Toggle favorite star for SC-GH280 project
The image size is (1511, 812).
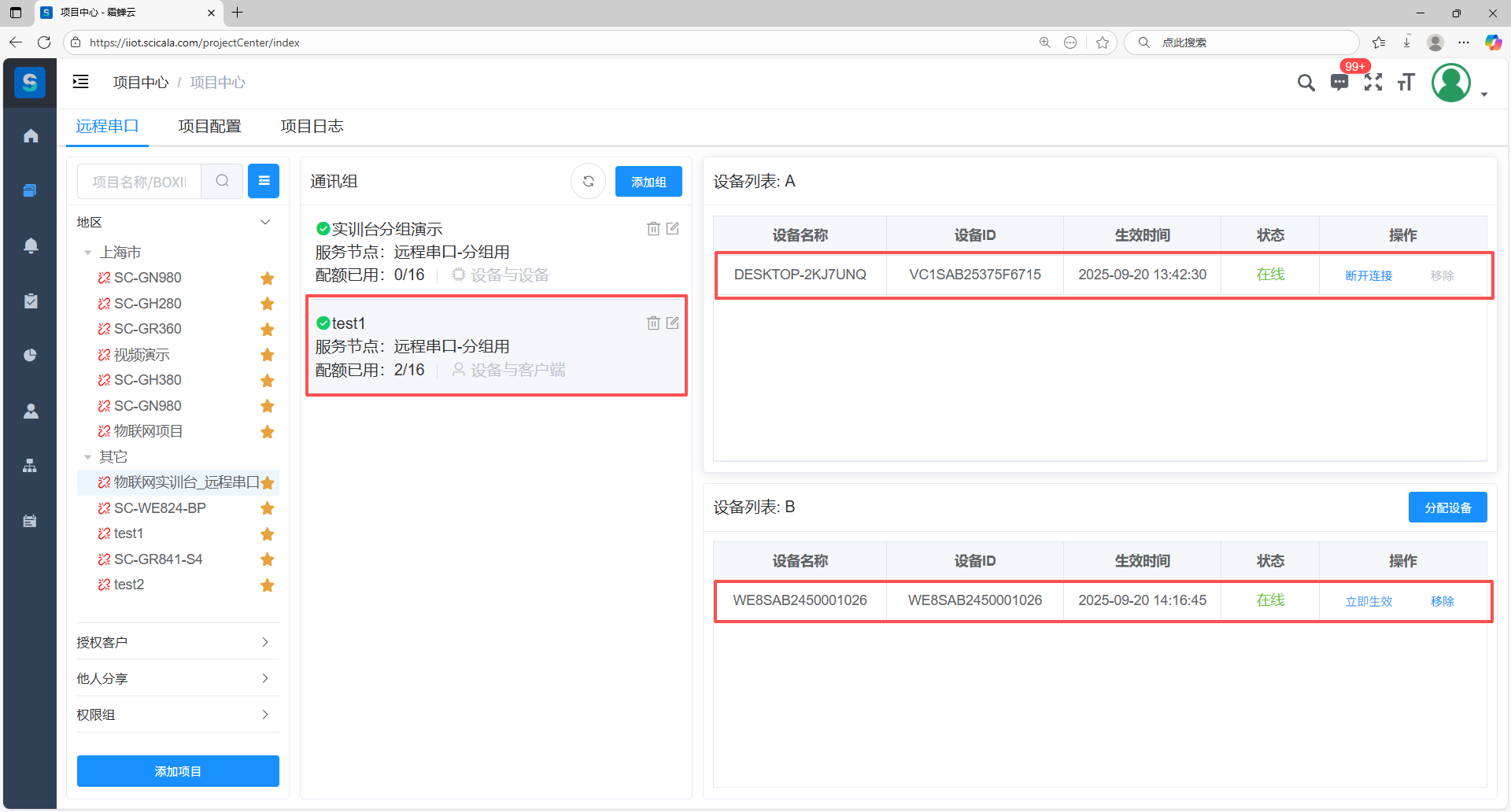268,304
